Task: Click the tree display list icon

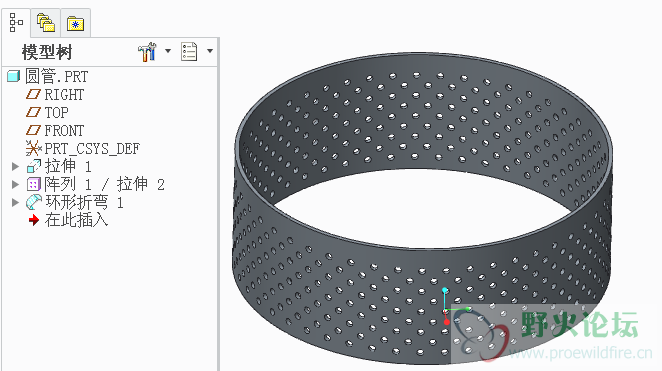Action: click(189, 51)
